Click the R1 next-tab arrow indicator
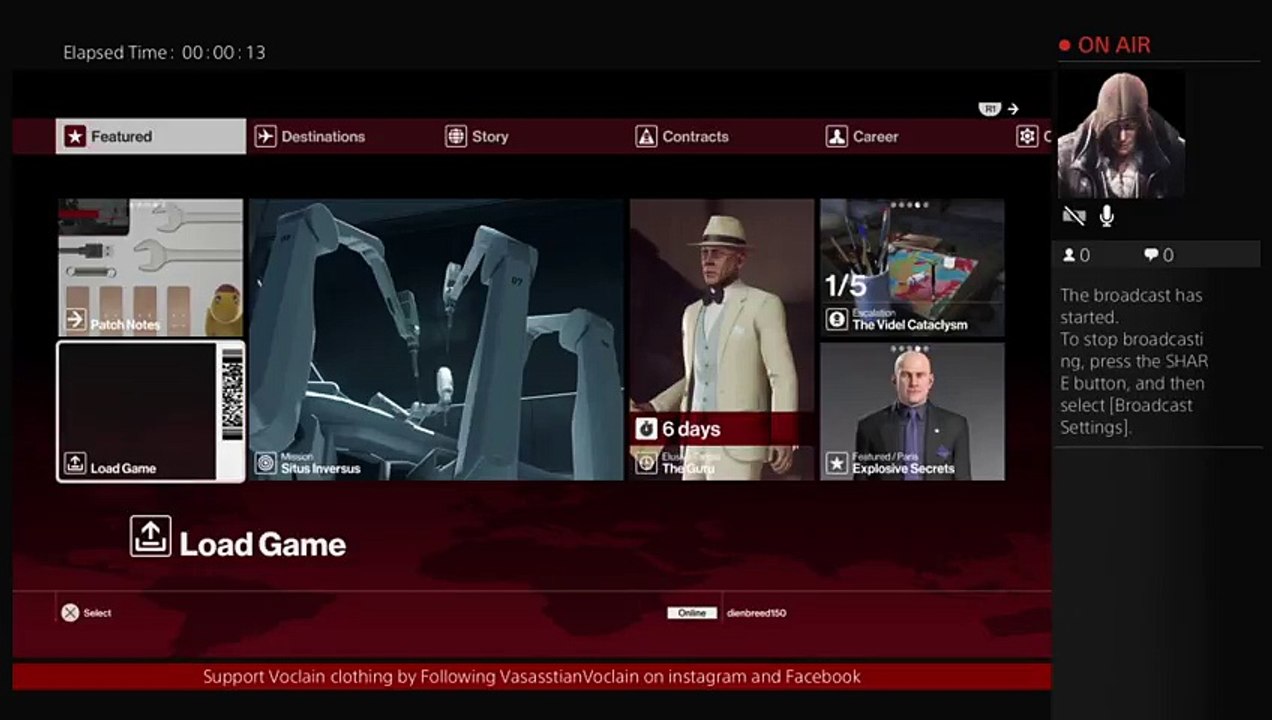 pos(999,108)
